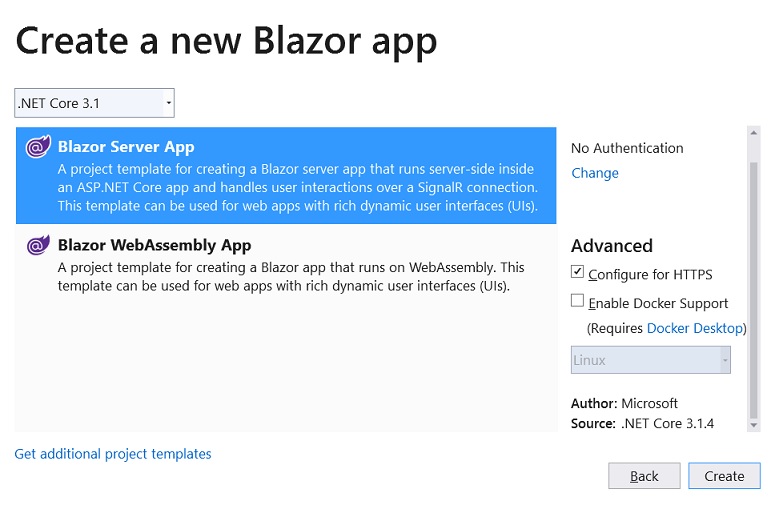Select the Blazor Server App template
Viewport: 775px width, 513px height.
tap(286, 175)
